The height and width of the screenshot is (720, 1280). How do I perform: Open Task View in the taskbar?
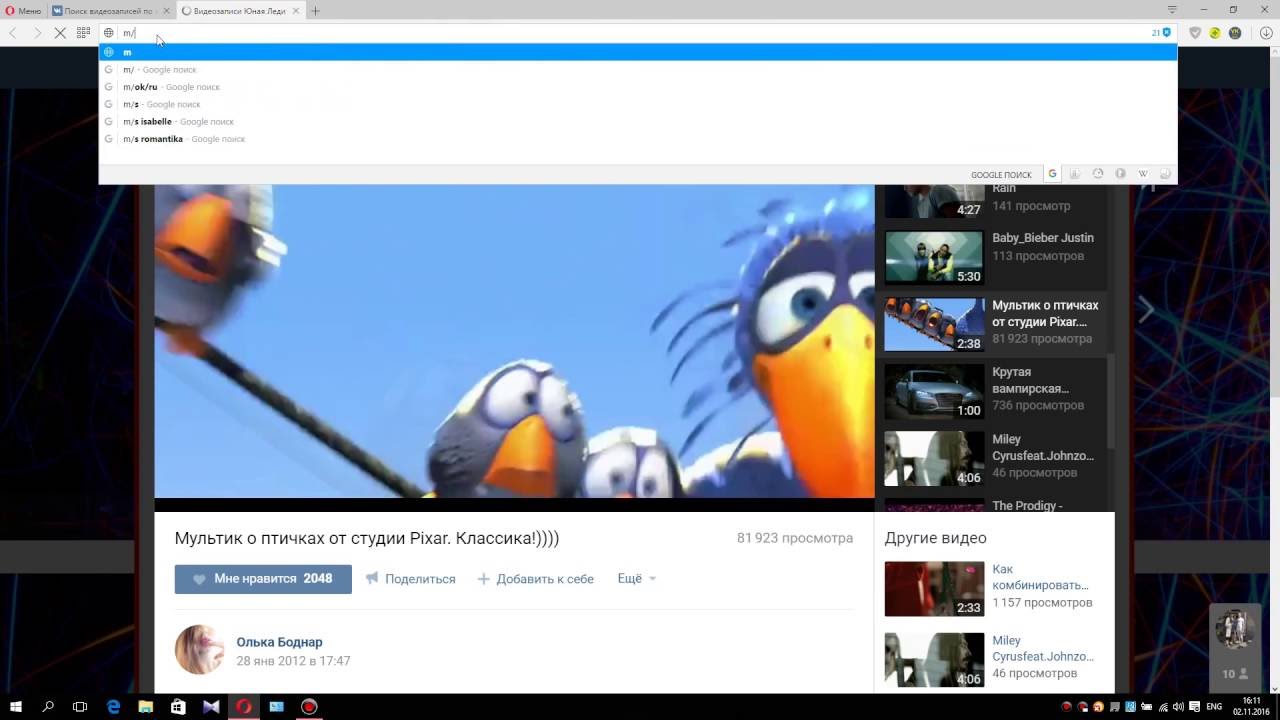point(80,706)
